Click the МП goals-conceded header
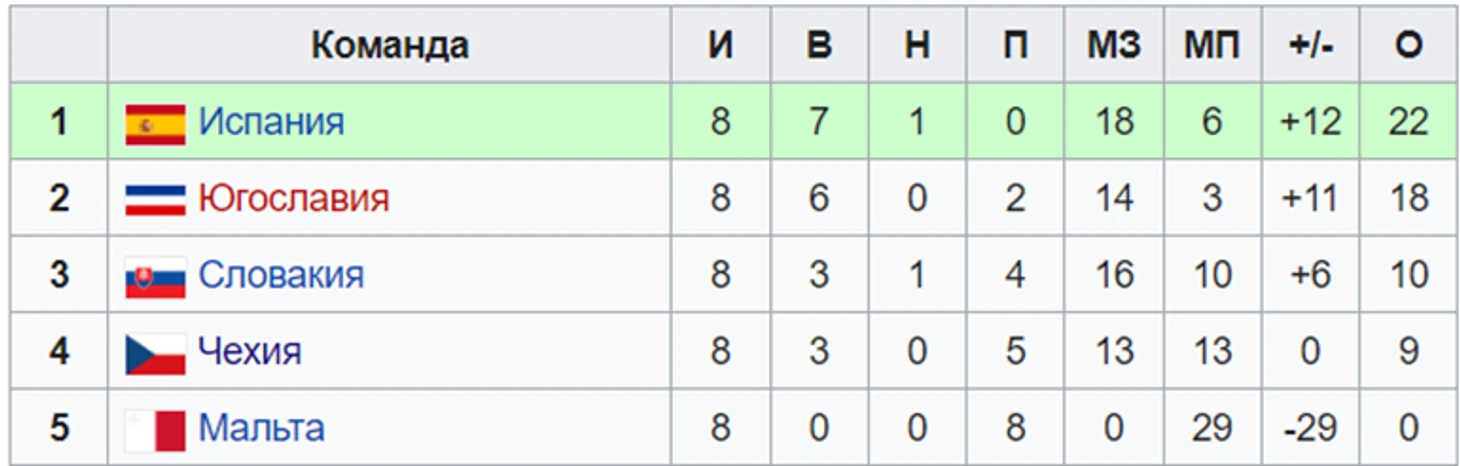The height and width of the screenshot is (466, 1460). (1212, 45)
